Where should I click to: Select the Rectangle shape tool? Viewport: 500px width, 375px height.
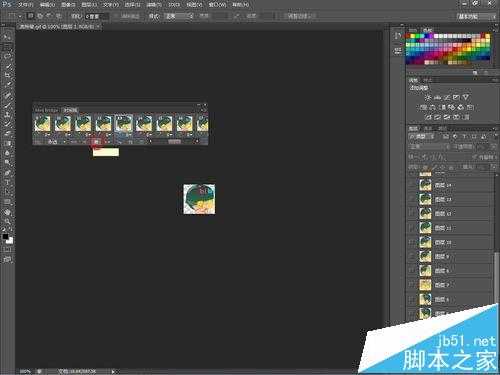7,202
